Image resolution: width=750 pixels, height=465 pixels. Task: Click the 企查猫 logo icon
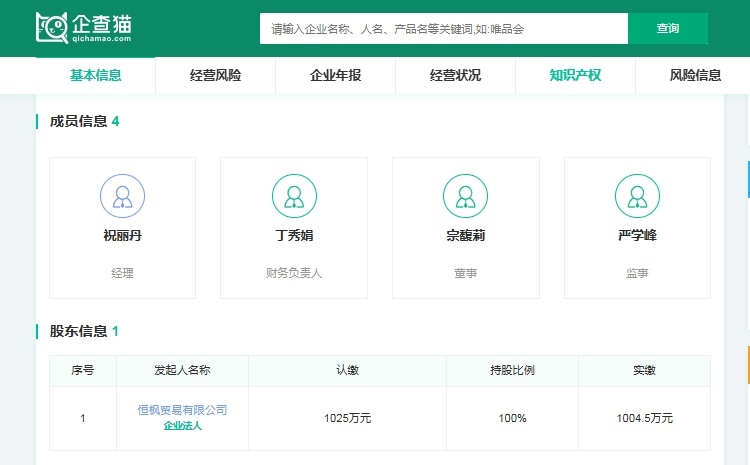pyautogui.click(x=52, y=28)
